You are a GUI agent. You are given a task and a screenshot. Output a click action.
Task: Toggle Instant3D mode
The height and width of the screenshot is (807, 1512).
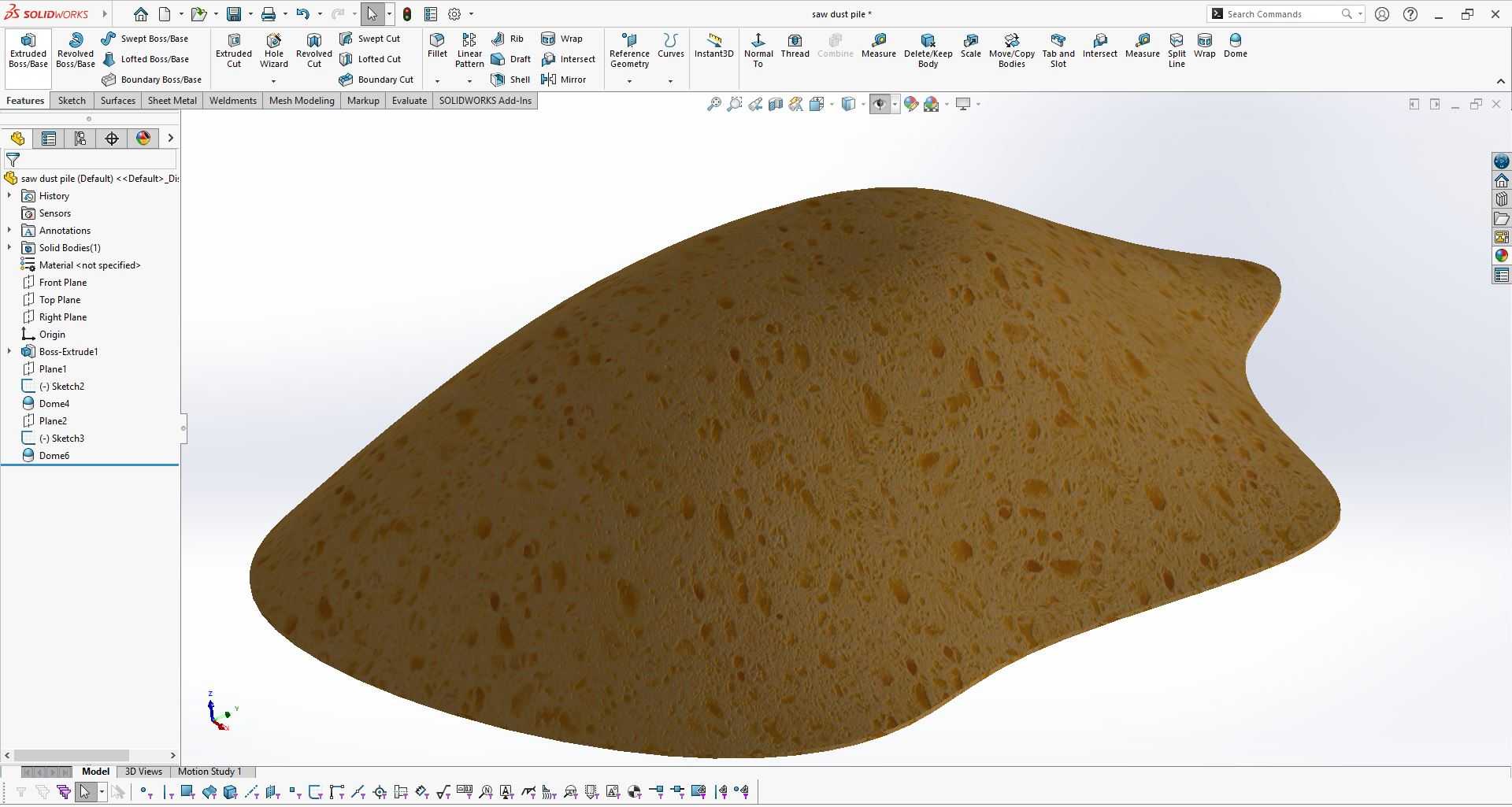pyautogui.click(x=713, y=46)
